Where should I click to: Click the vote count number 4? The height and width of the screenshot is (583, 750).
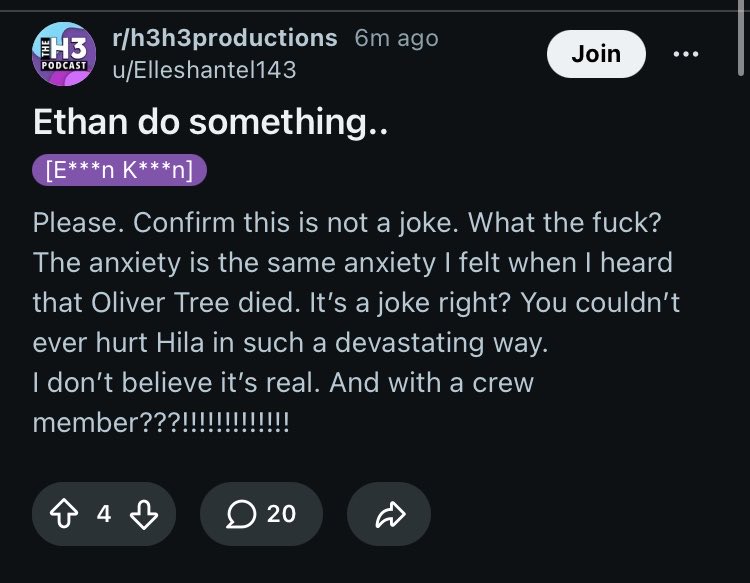(104, 514)
